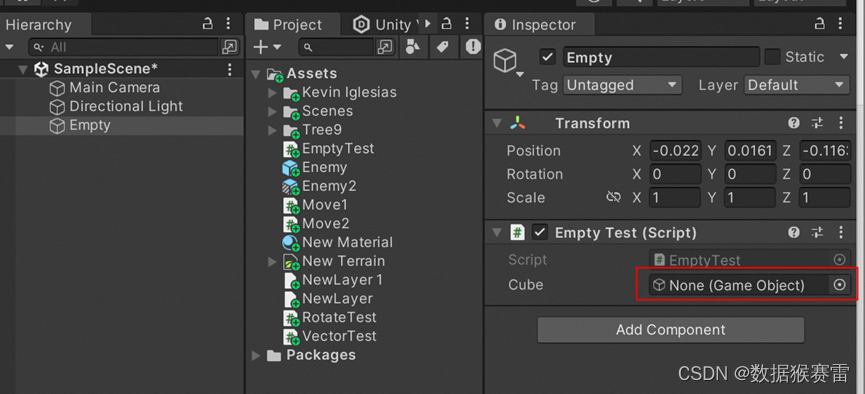Toggle the Empty object active checkbox
865x394 pixels.
tap(547, 57)
